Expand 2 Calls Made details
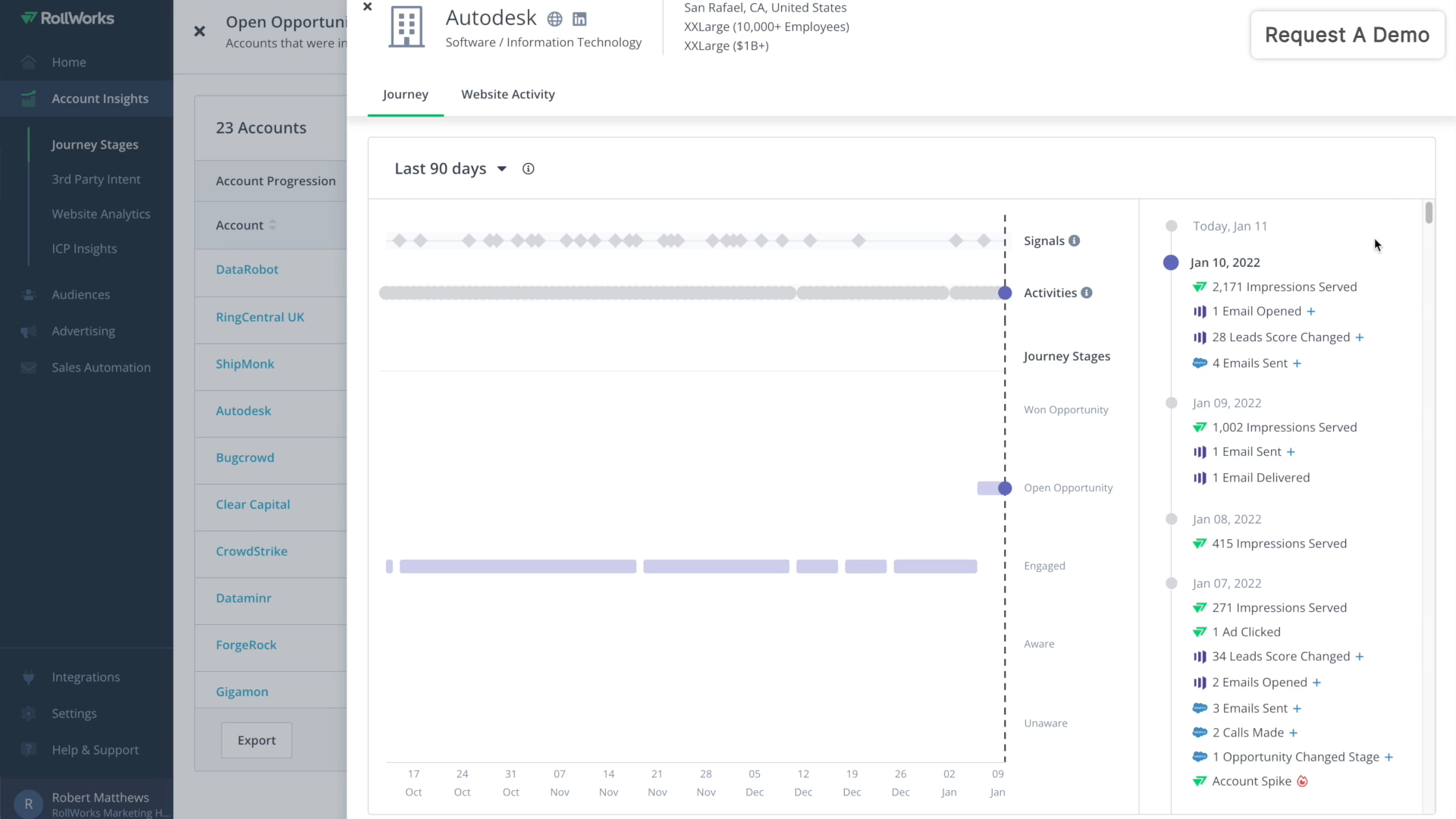Image resolution: width=1456 pixels, height=819 pixels. pyautogui.click(x=1294, y=733)
